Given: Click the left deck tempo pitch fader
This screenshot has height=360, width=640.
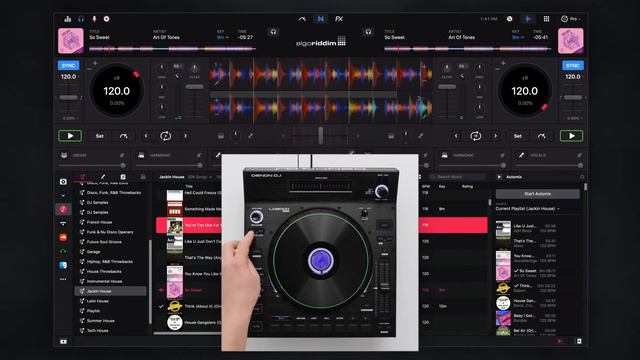Looking at the screenshot, I should [68, 98].
